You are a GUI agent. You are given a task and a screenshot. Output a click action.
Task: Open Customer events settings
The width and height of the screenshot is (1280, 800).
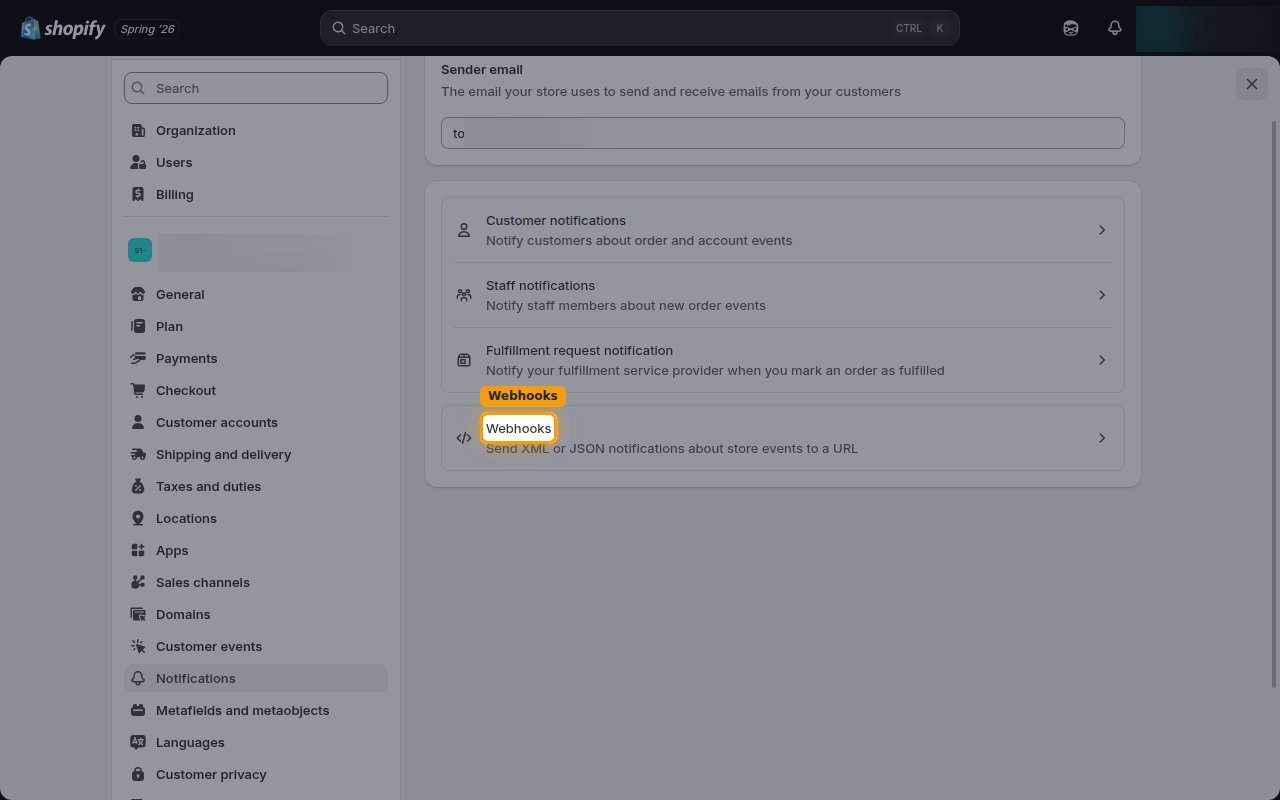[x=256, y=646]
